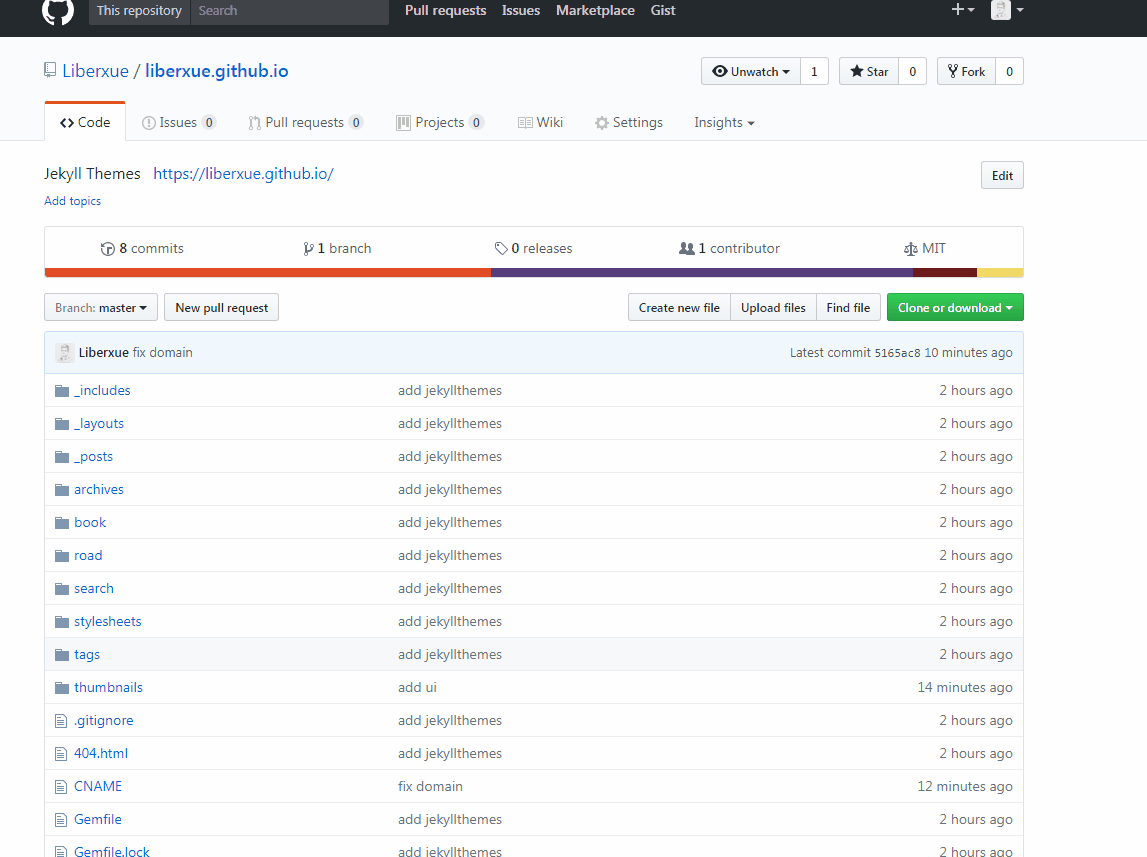Click the tag icon next to 0 releases
This screenshot has height=857, width=1147.
coord(501,249)
